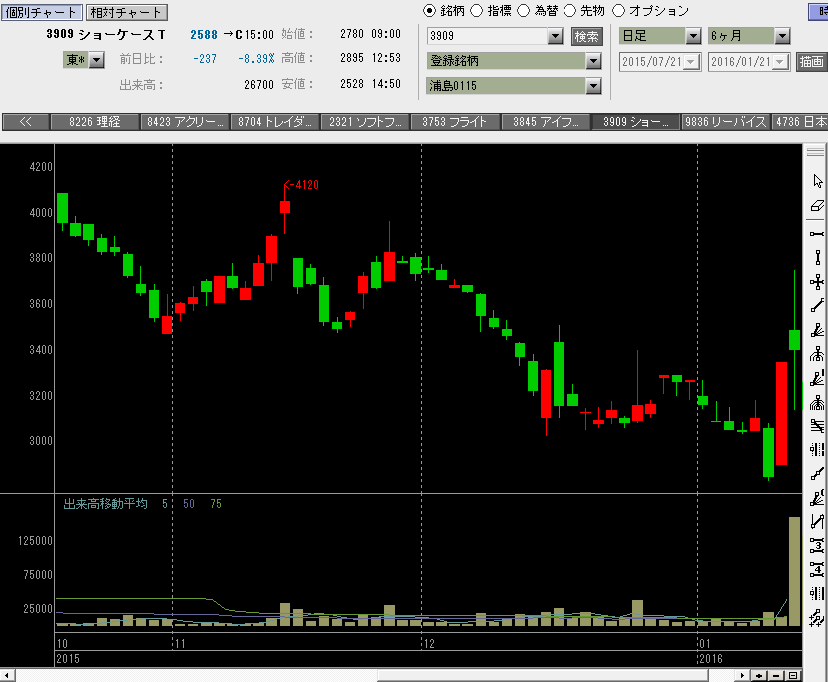The height and width of the screenshot is (682, 828).
Task: Click the scroll right arrow
Action: coord(742,675)
